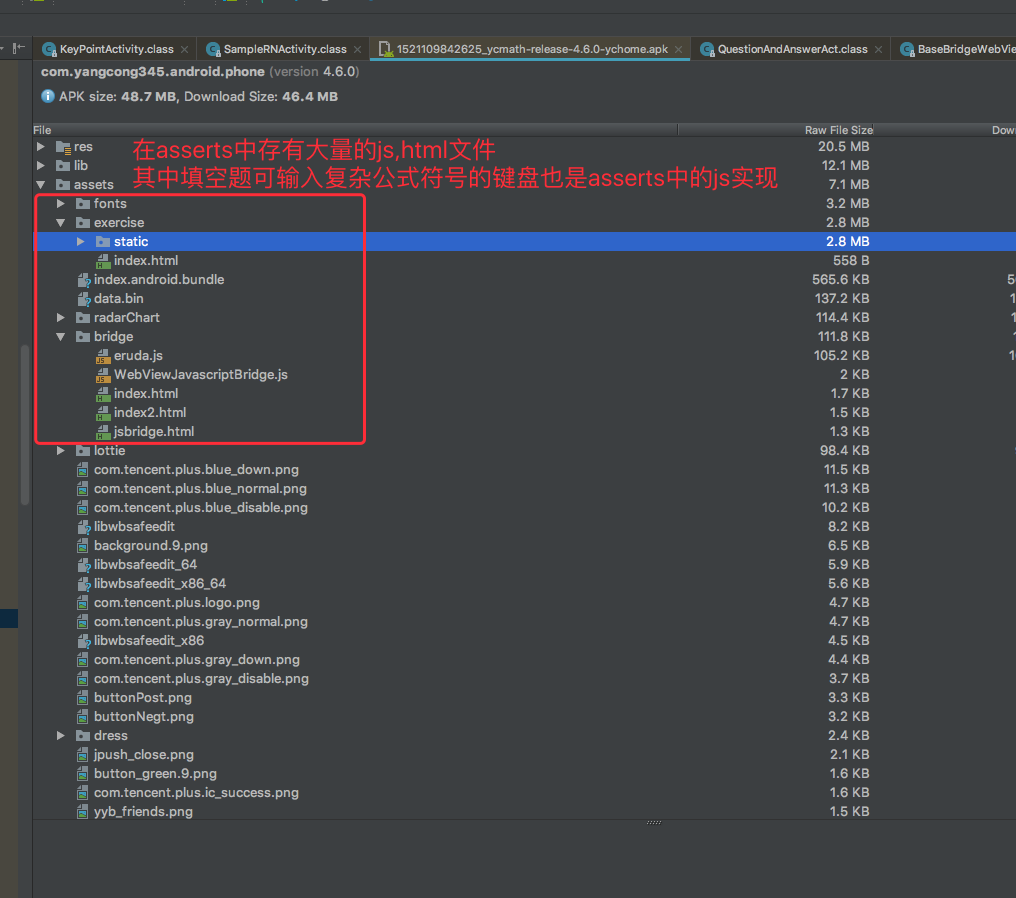Expand the static folder arrow
The width and height of the screenshot is (1016, 898).
point(81,241)
